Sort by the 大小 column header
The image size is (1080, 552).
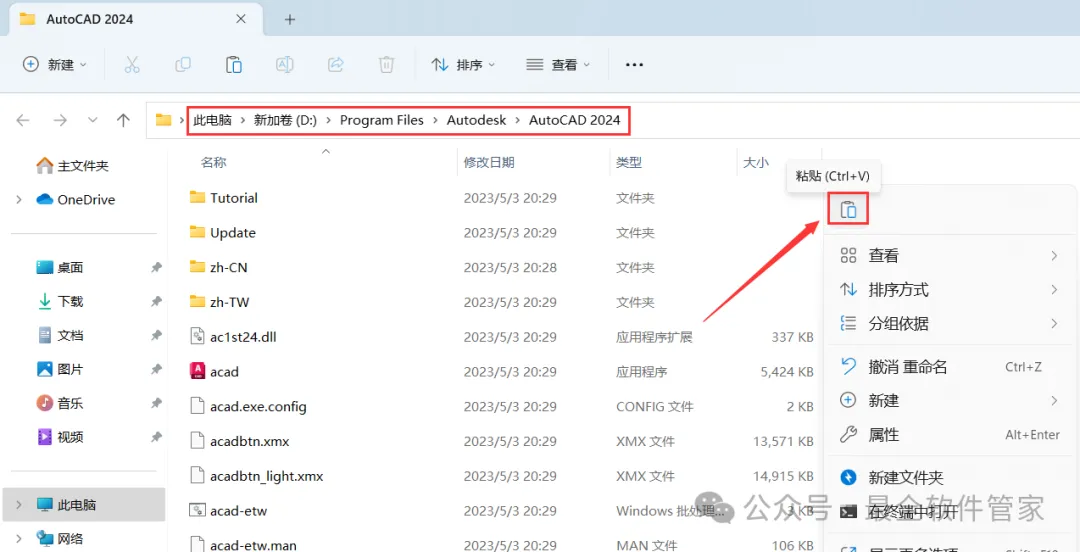(756, 163)
